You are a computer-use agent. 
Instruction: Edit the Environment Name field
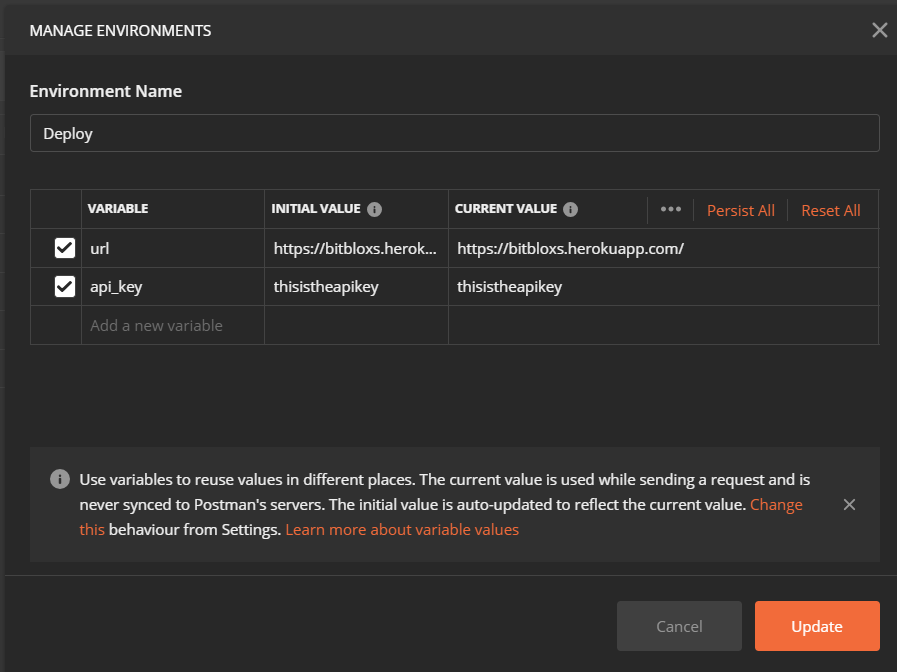coord(454,133)
